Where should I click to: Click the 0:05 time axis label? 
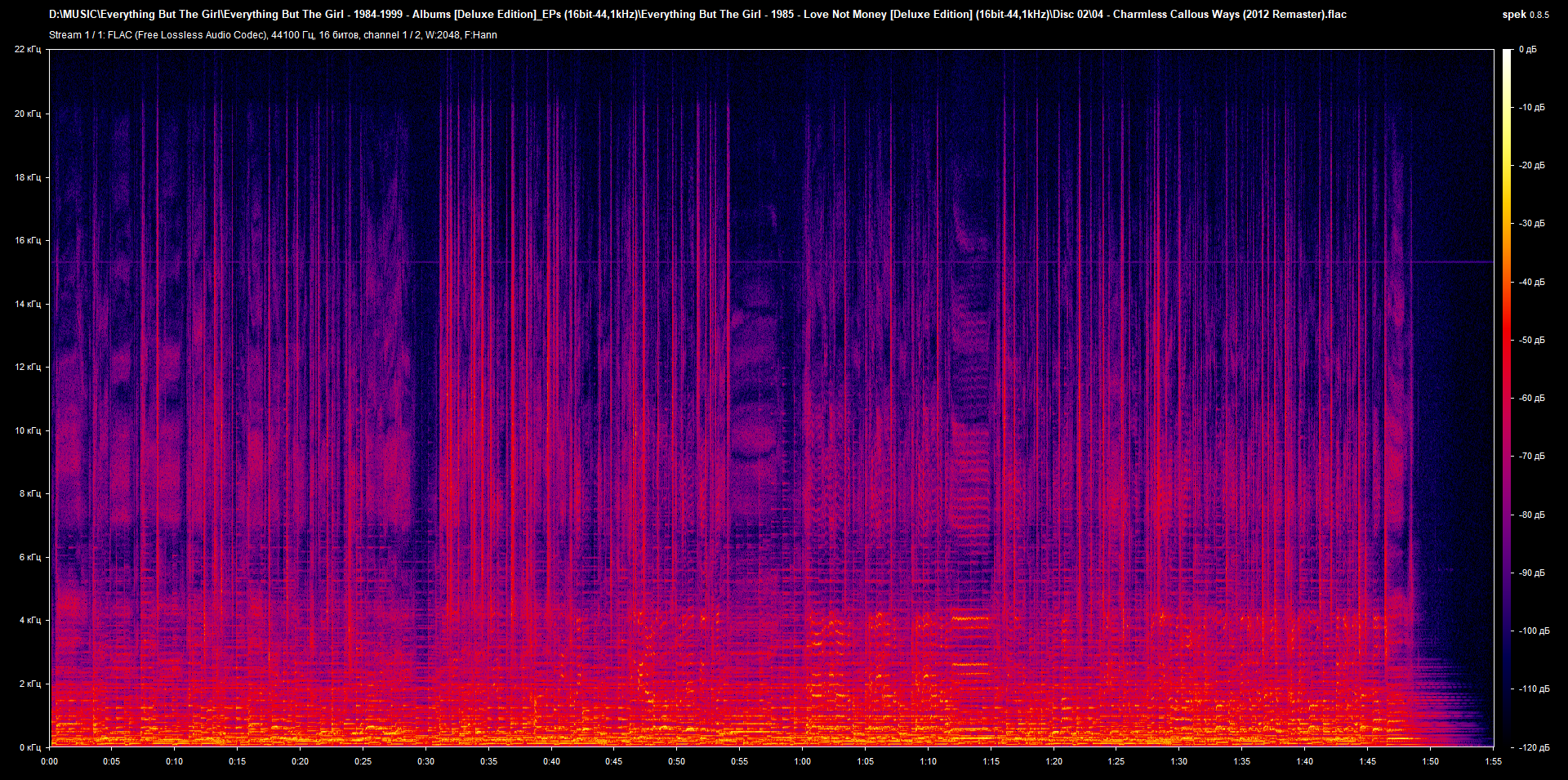112,761
